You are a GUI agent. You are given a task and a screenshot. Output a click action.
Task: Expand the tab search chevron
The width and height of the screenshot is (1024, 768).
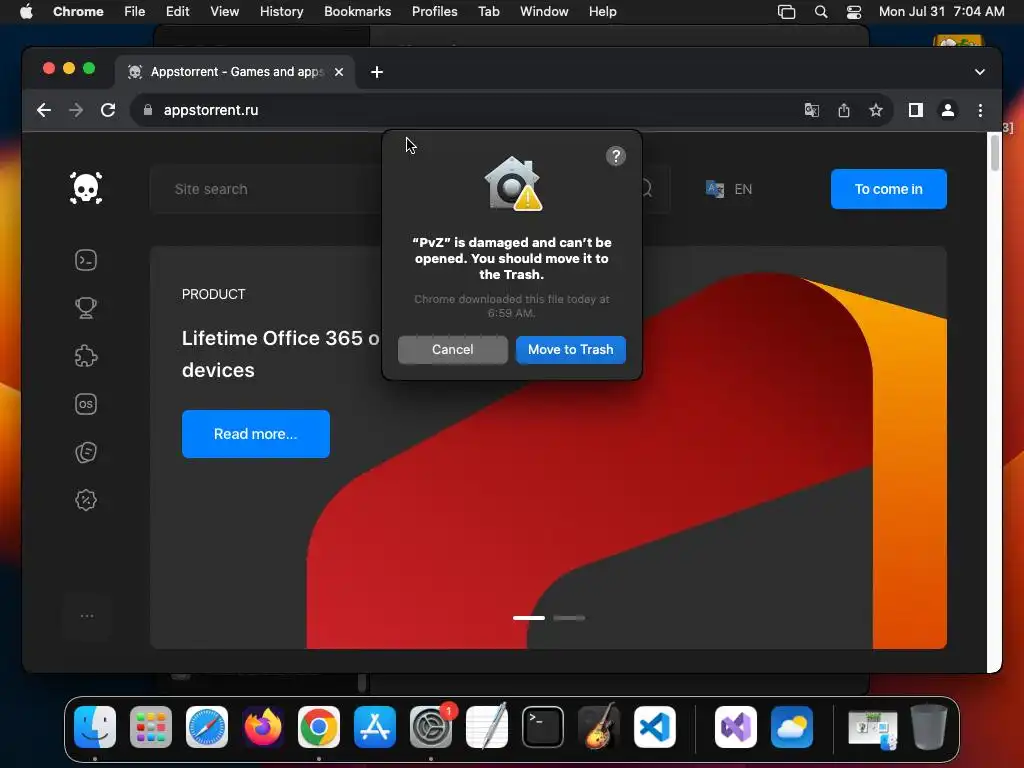tap(980, 72)
